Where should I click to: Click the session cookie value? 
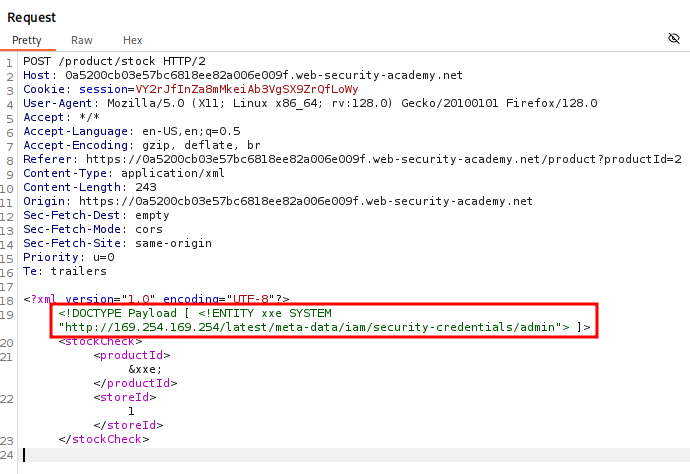(247, 89)
